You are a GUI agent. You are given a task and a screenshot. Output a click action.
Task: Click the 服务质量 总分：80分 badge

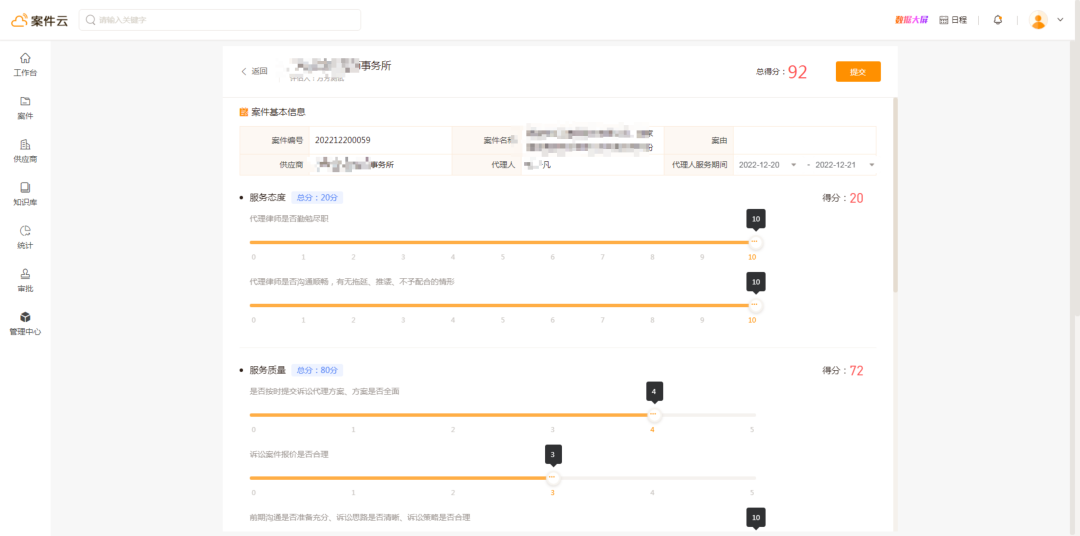317,371
